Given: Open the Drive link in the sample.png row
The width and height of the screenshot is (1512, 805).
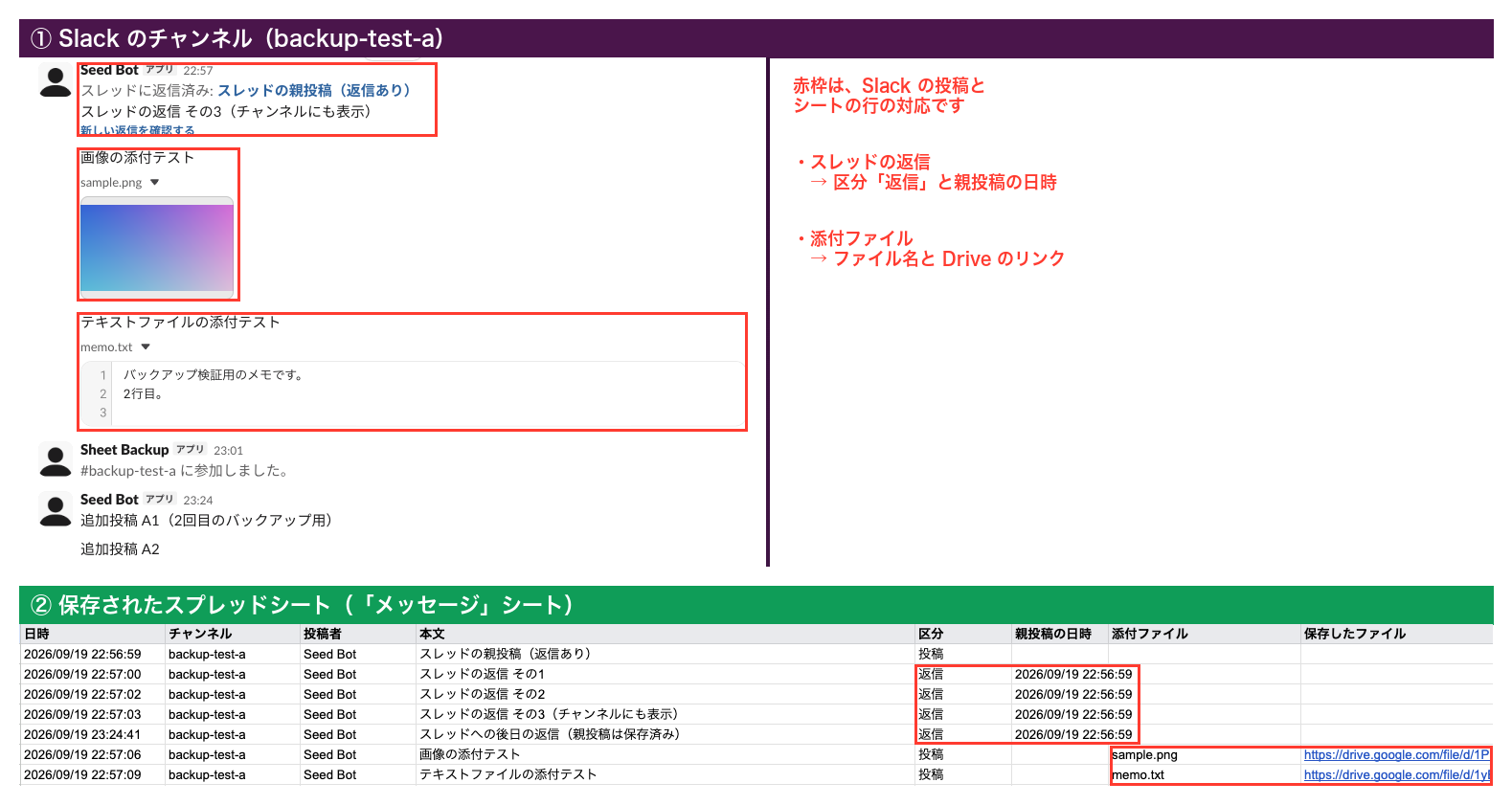Looking at the screenshot, I should pyautogui.click(x=1396, y=754).
